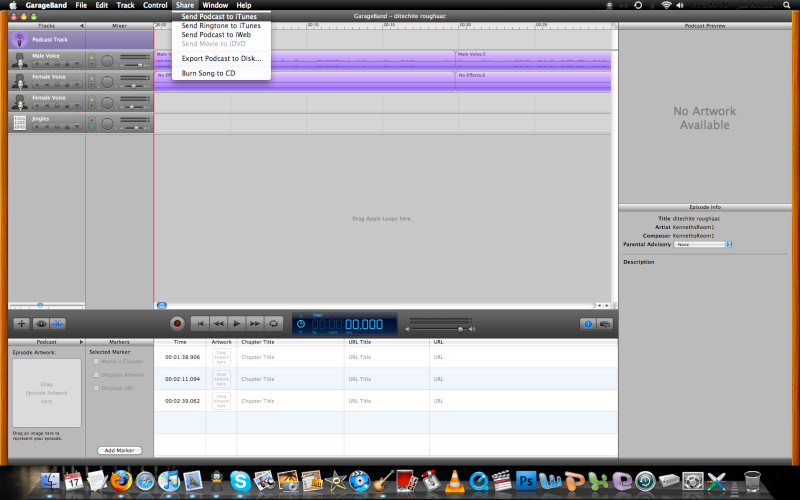
Task: Mute the Male Voice track
Action: pos(47,64)
